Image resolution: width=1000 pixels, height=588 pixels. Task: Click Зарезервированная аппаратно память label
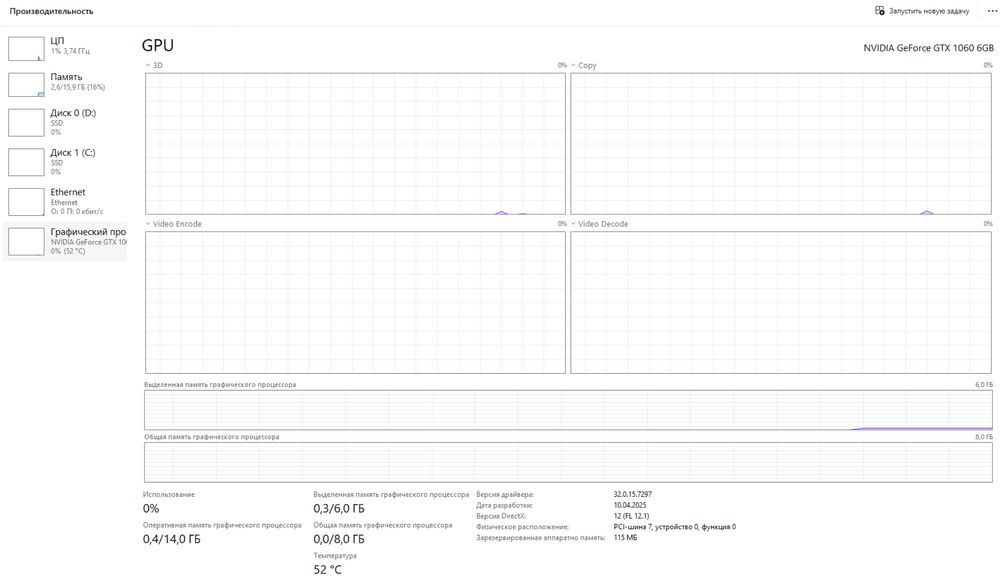click(x=540, y=538)
